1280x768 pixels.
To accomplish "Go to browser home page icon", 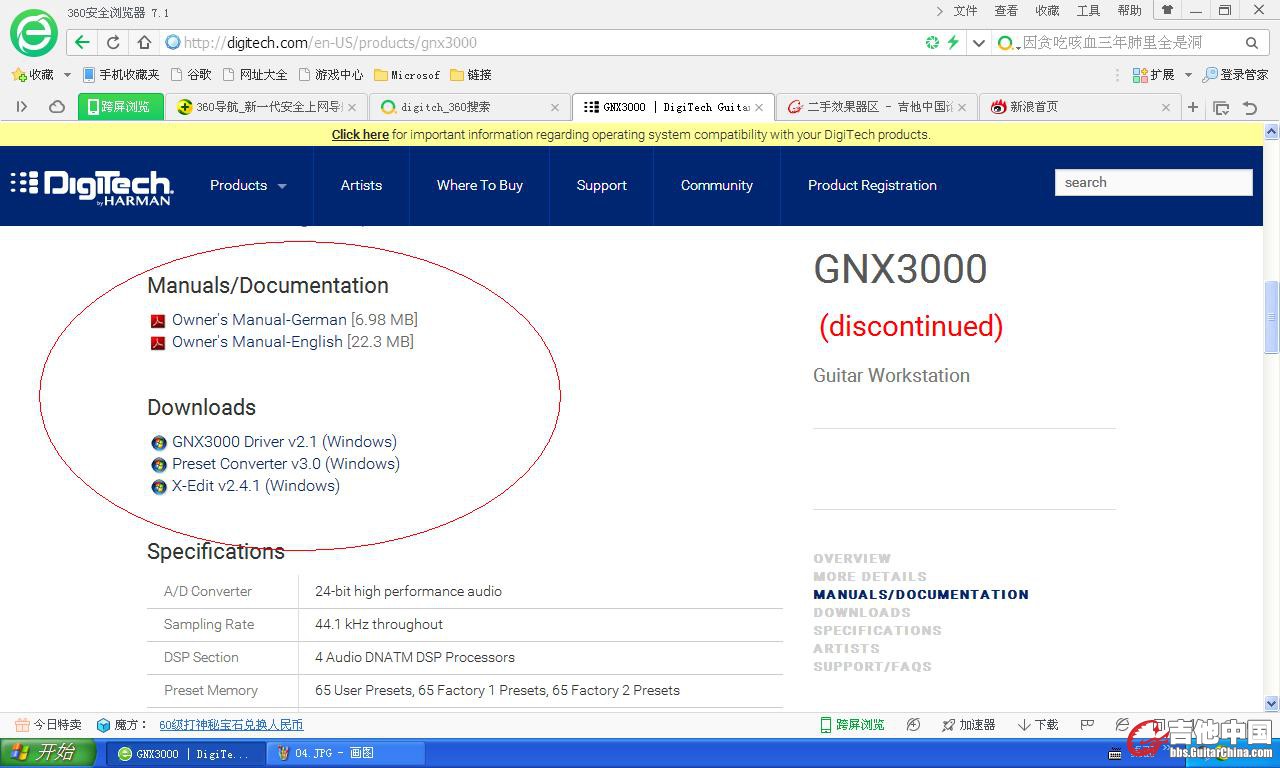I will pos(144,42).
